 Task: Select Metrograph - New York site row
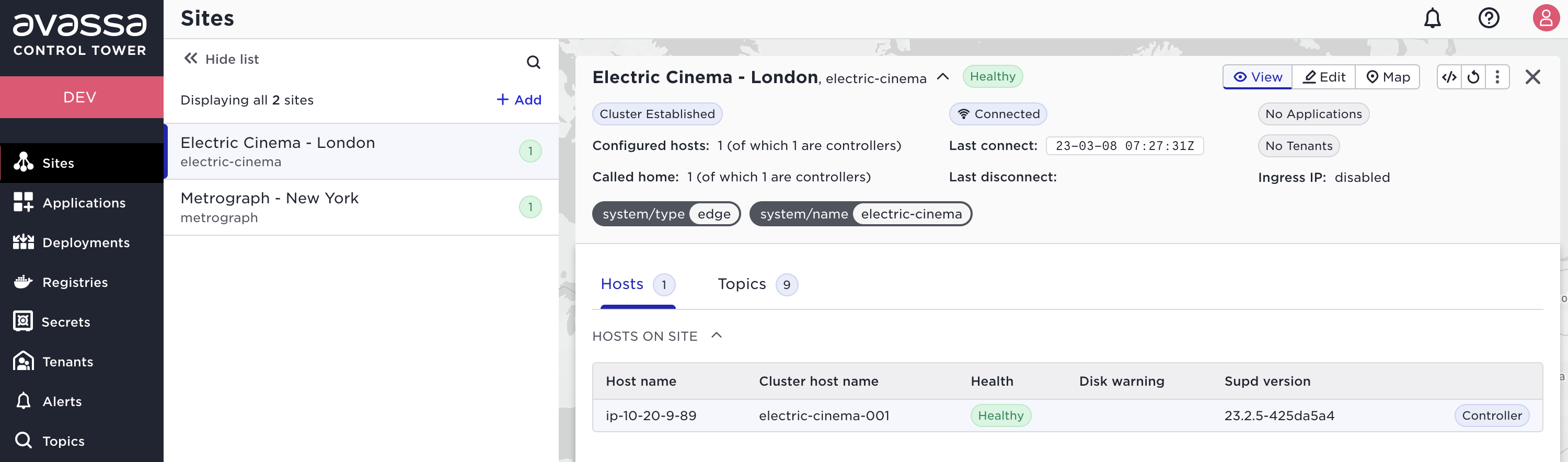362,207
